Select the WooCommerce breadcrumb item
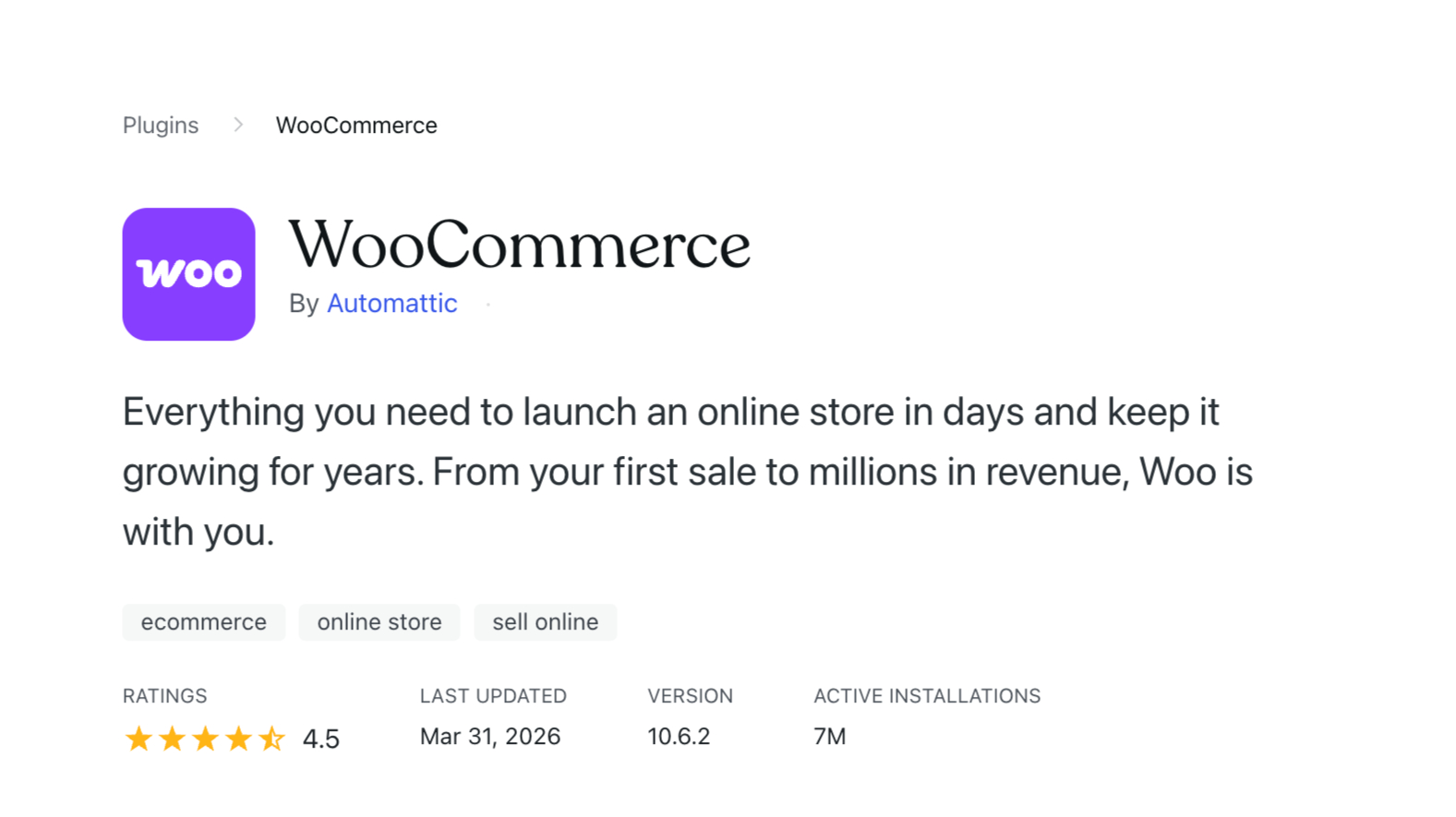Viewport: 1456px width, 817px height. click(x=356, y=126)
